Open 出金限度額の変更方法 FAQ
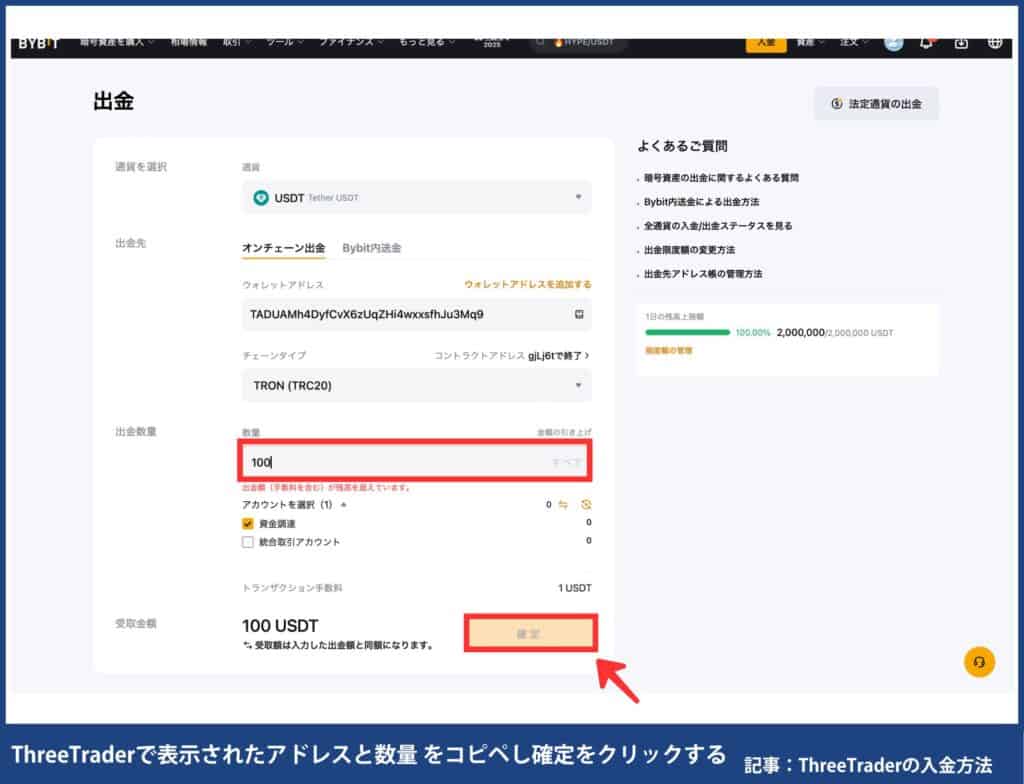 coord(689,250)
